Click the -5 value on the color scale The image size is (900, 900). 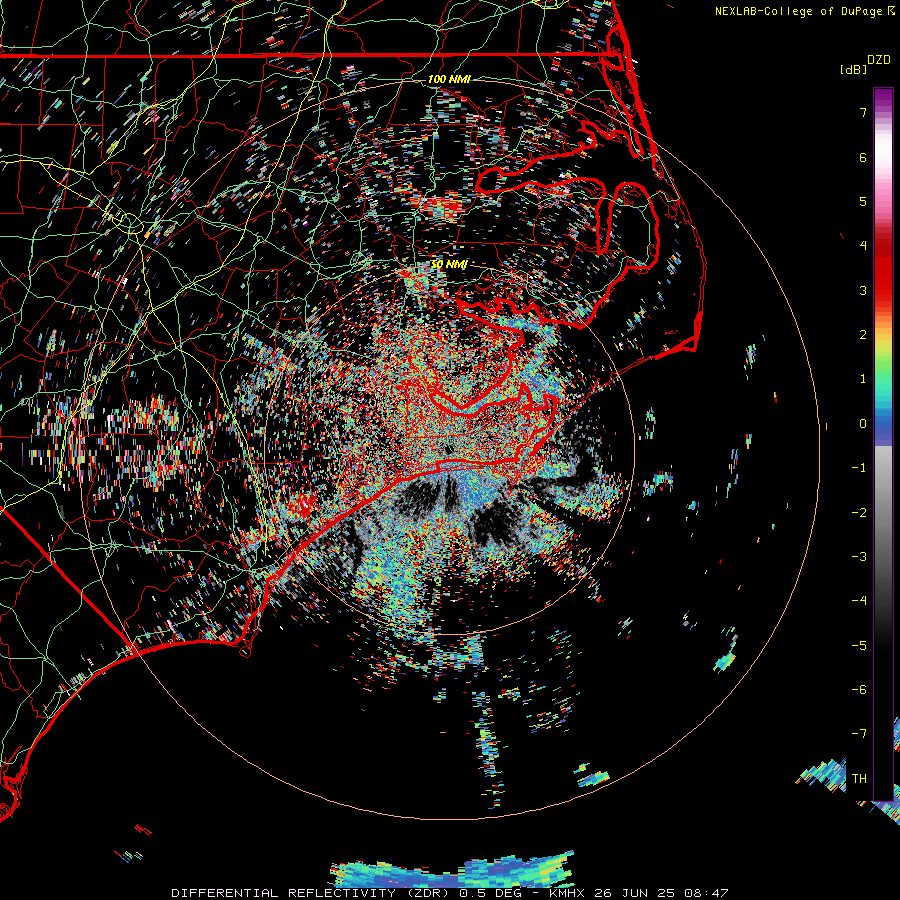(x=859, y=646)
